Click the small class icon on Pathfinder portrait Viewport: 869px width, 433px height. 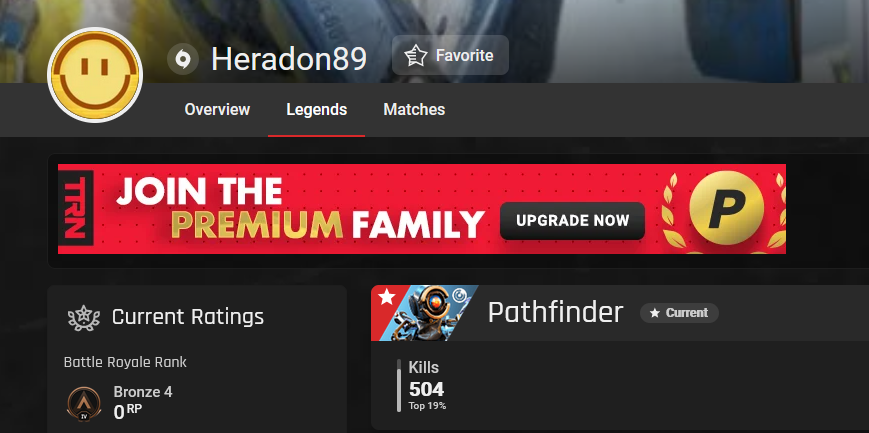click(458, 296)
